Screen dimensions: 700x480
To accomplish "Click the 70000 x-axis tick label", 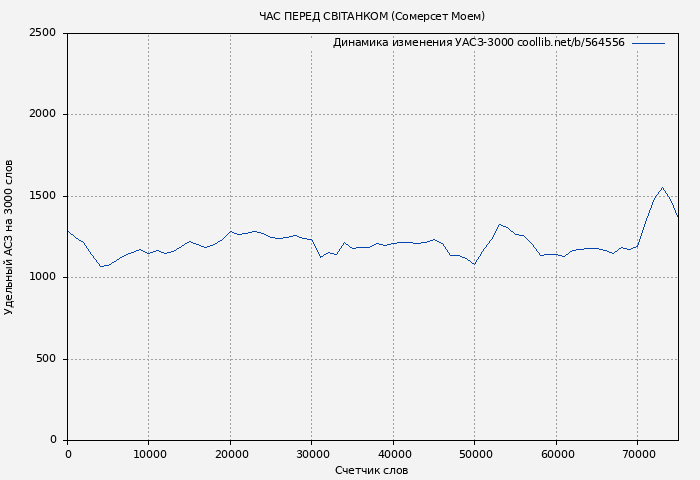I will (638, 454).
